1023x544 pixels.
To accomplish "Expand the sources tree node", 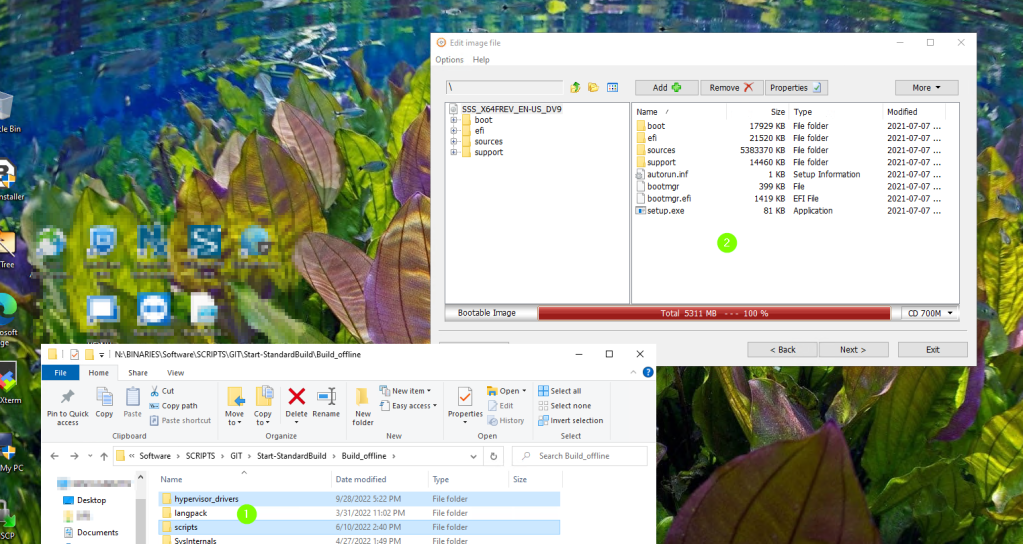I will click(x=454, y=142).
